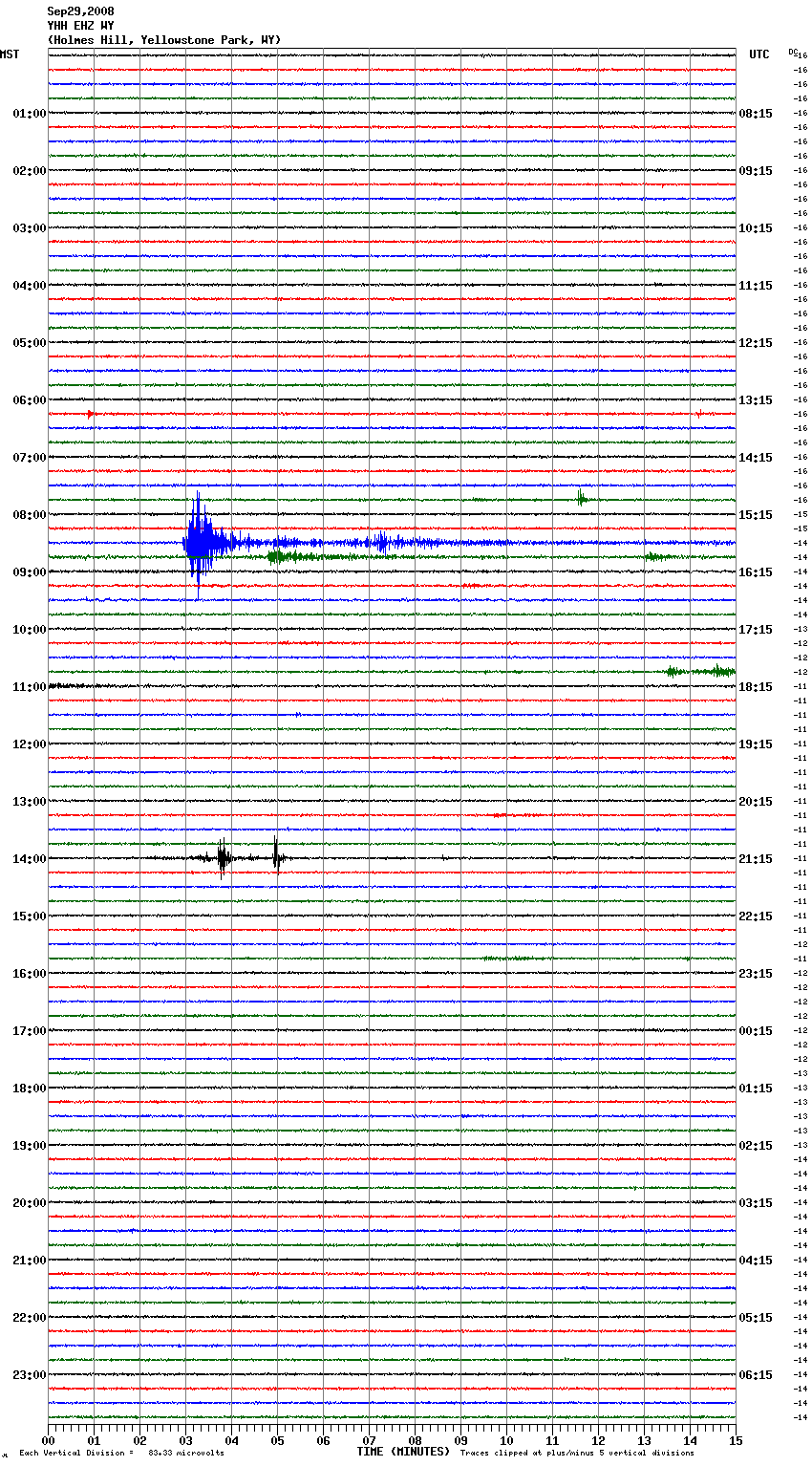Select the 06:00 MST row label

point(29,400)
